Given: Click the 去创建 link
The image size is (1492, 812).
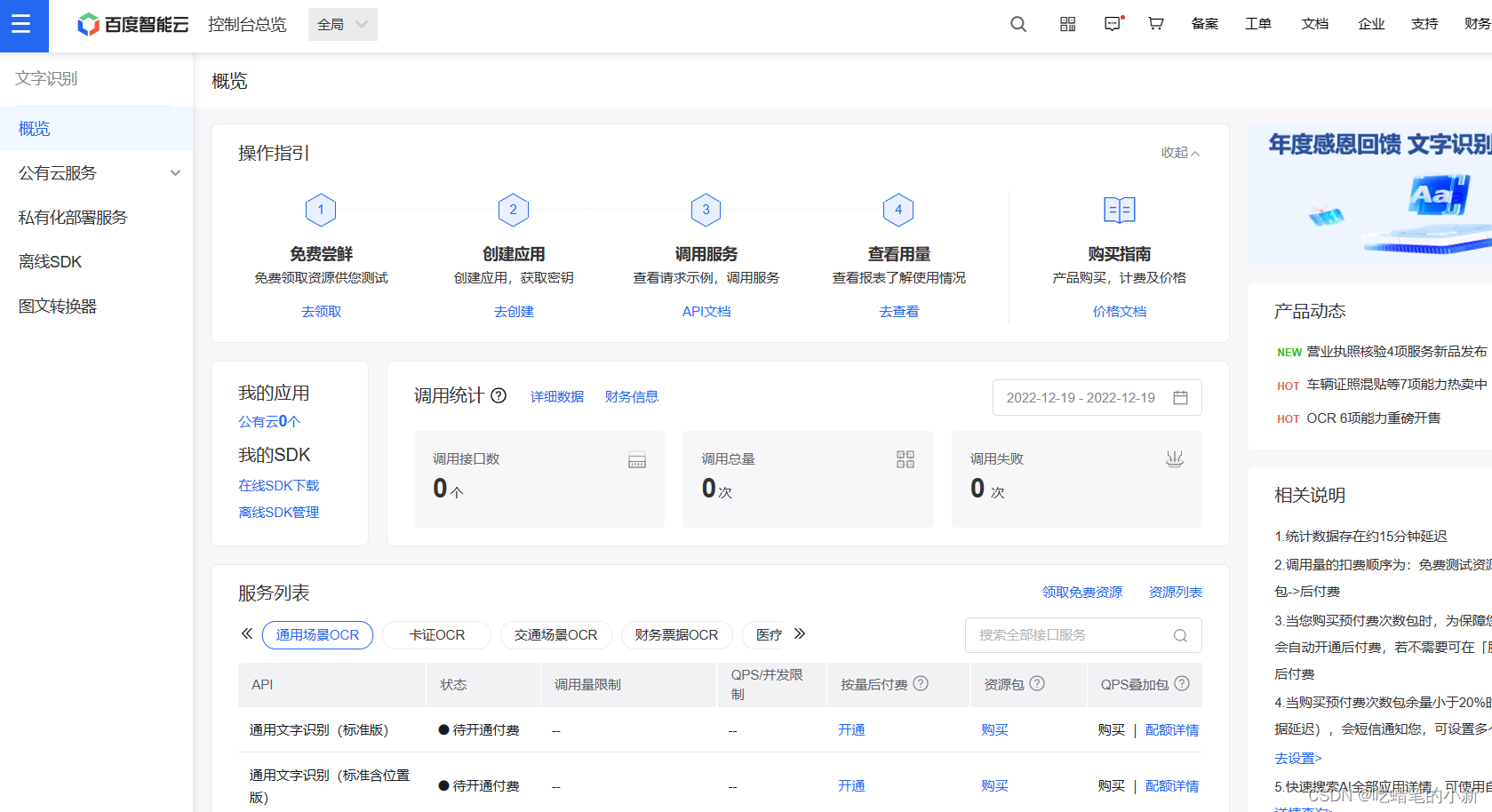Looking at the screenshot, I should (x=514, y=312).
